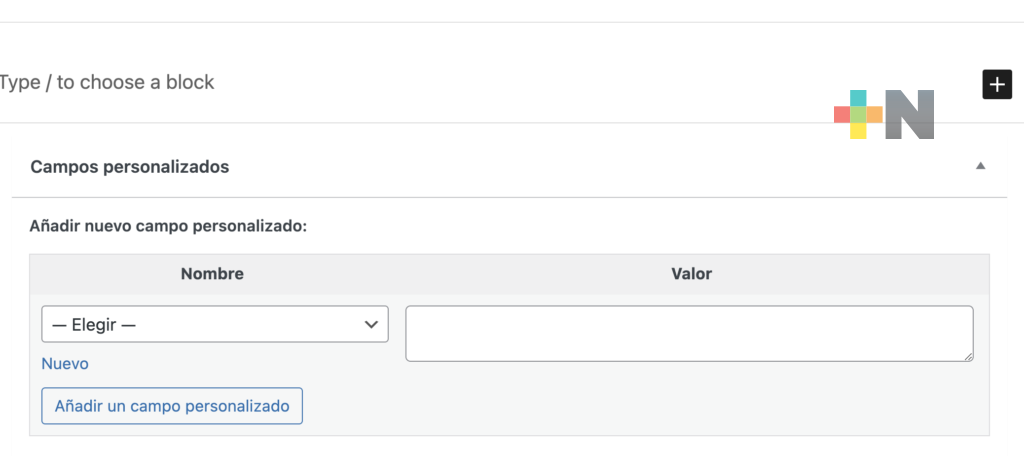This screenshot has height=456, width=1024.
Task: Click the colorful plus cross logo icon
Action: pos(858,114)
